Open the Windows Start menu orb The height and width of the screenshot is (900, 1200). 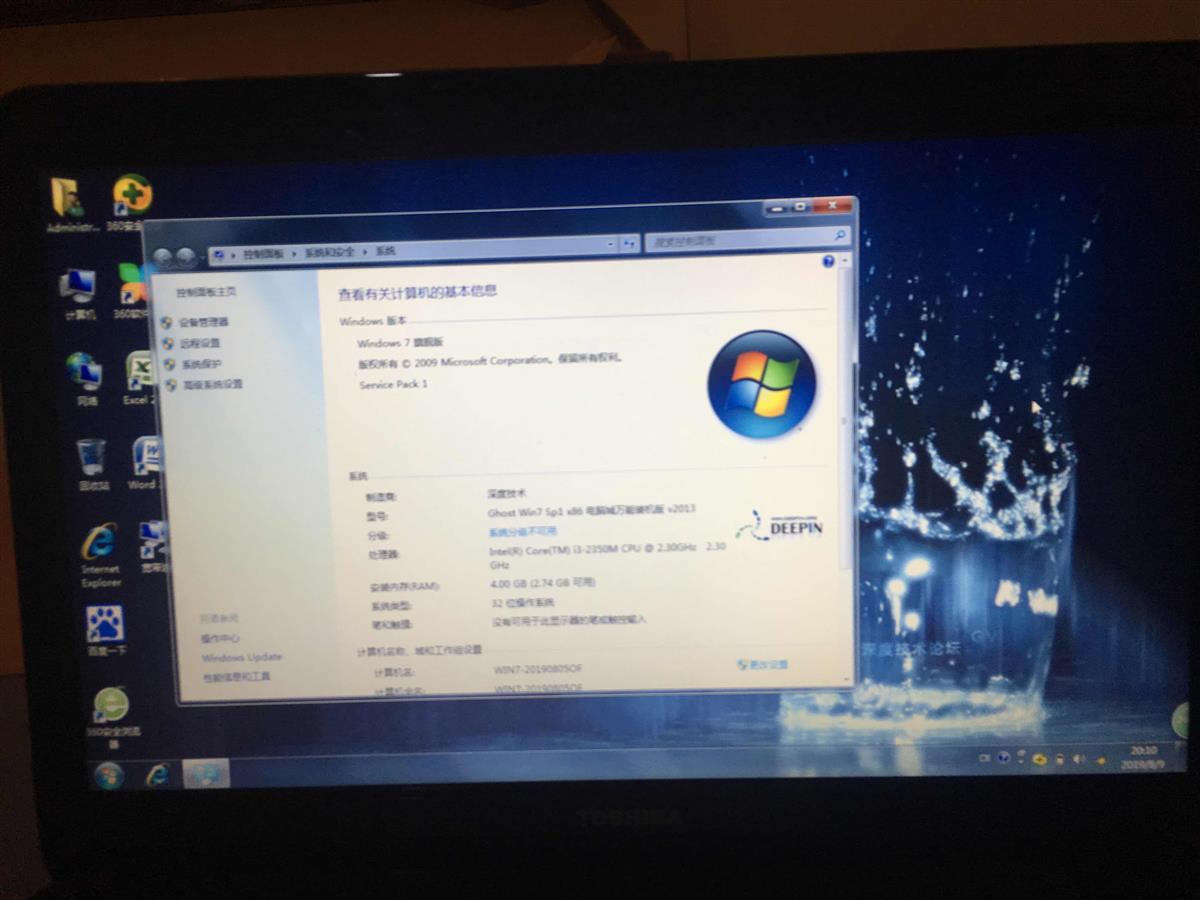pyautogui.click(x=108, y=775)
